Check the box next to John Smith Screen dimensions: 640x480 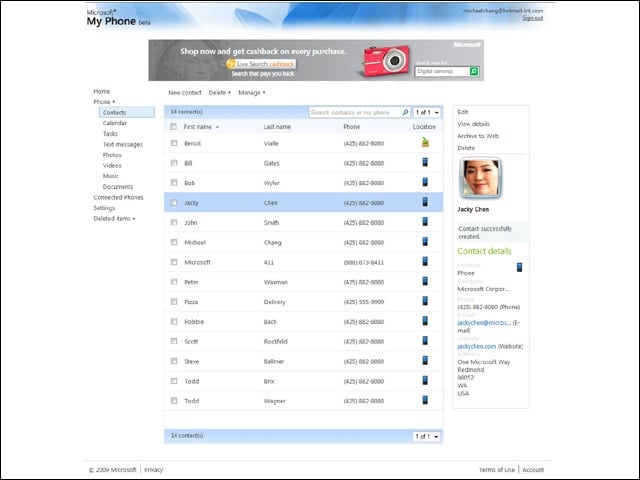tap(174, 222)
